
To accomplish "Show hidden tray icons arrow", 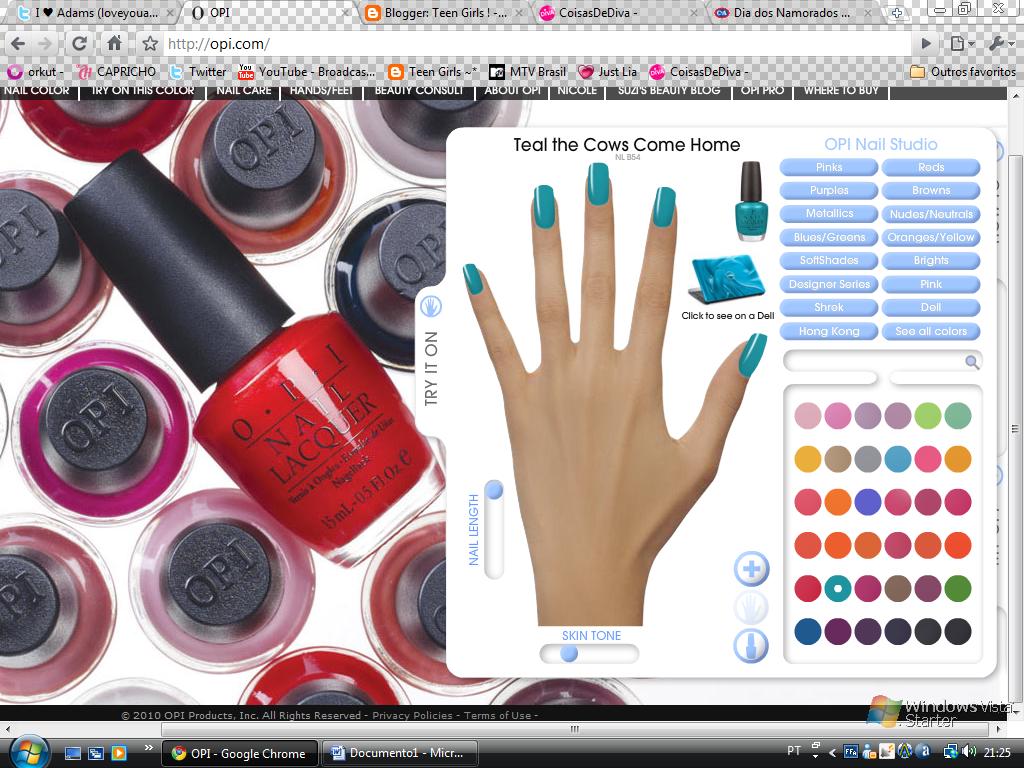I will tap(832, 752).
